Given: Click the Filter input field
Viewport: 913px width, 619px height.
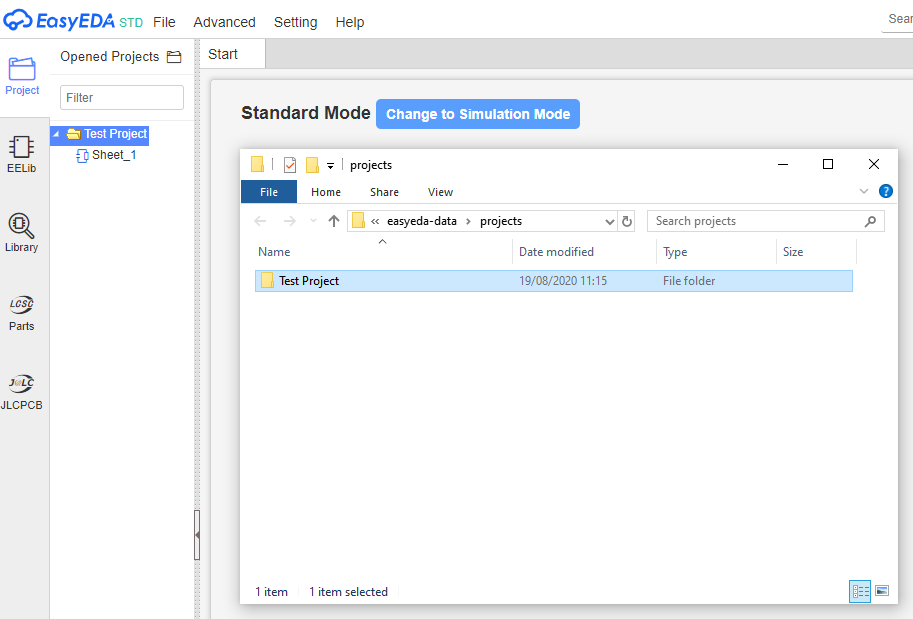Looking at the screenshot, I should (x=122, y=97).
